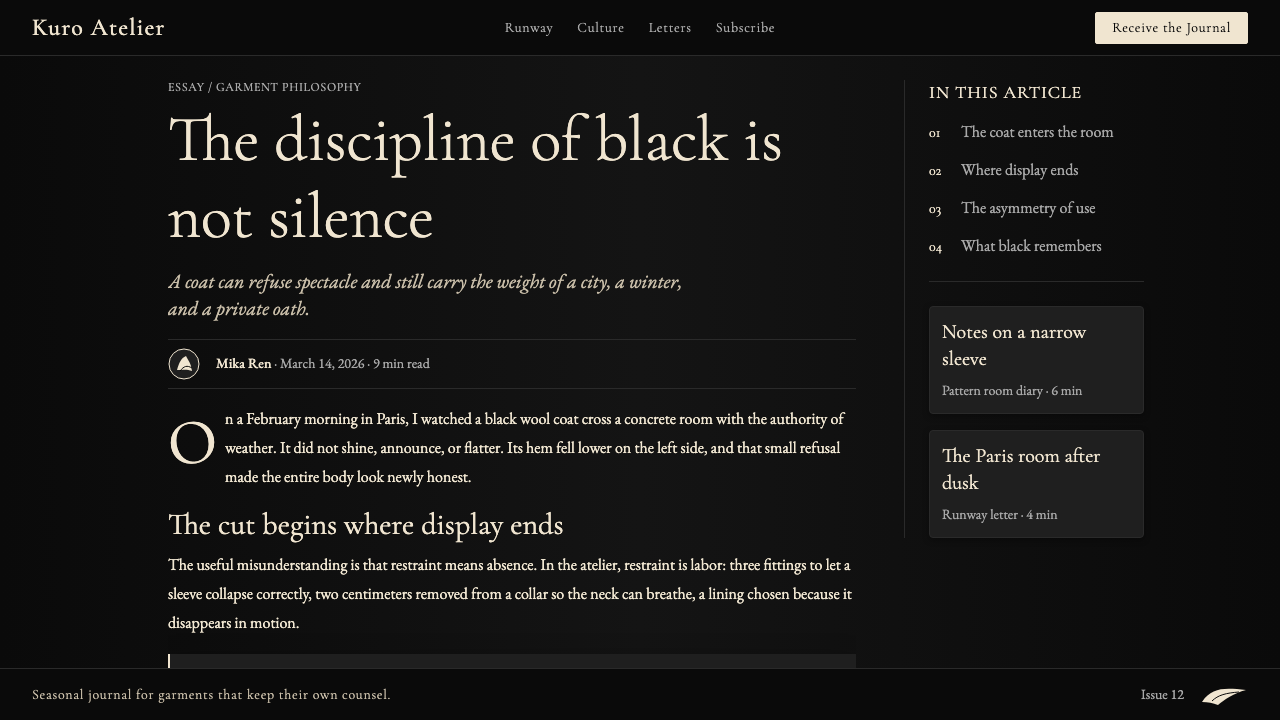Screen dimensions: 1280x720
Task: Click the author name Mika Ren
Action: click(x=243, y=364)
